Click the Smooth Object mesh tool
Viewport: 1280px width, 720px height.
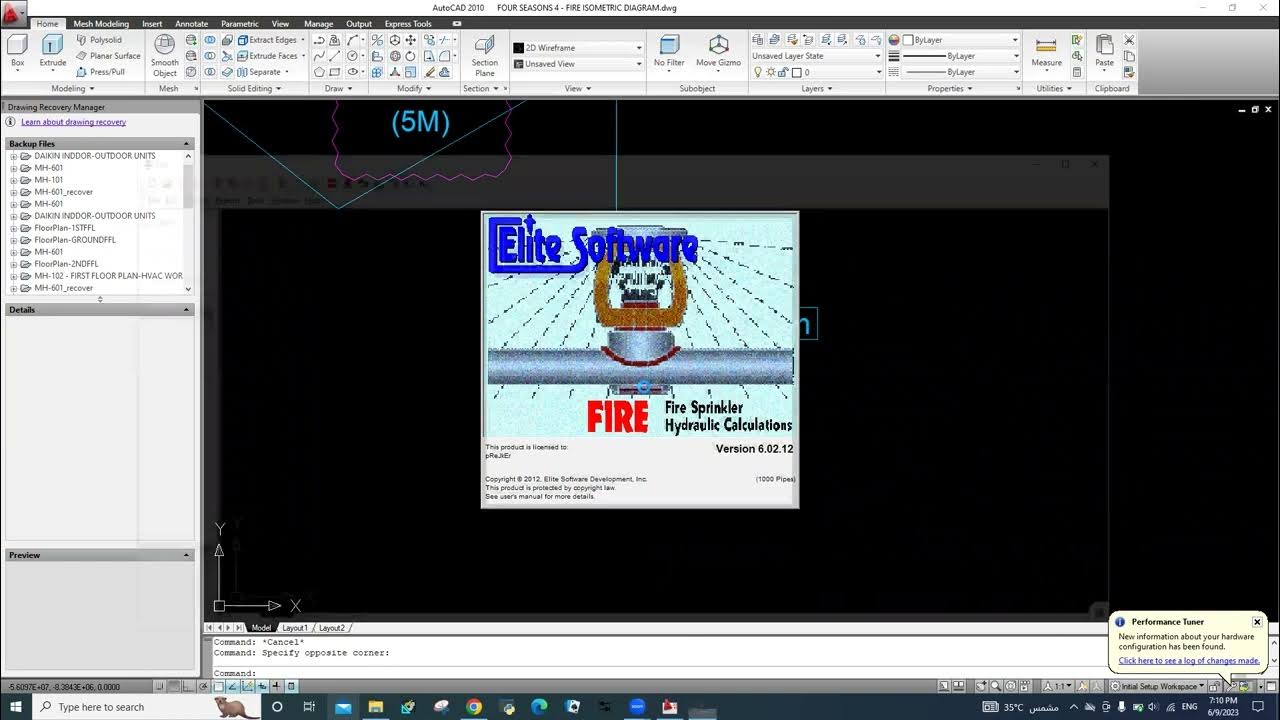[165, 55]
